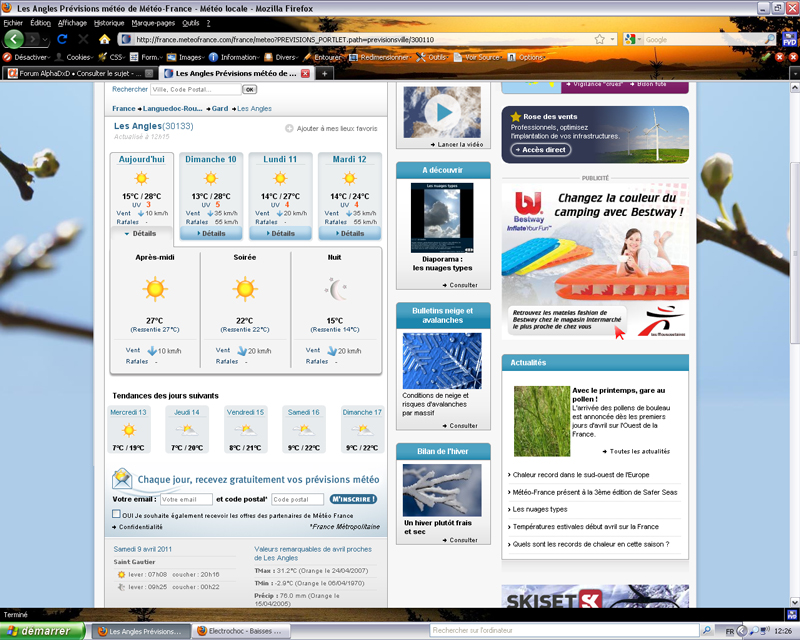This screenshot has width=800, height=640.
Task: Expand Détails for Dimanche 10
Action: coord(211,233)
